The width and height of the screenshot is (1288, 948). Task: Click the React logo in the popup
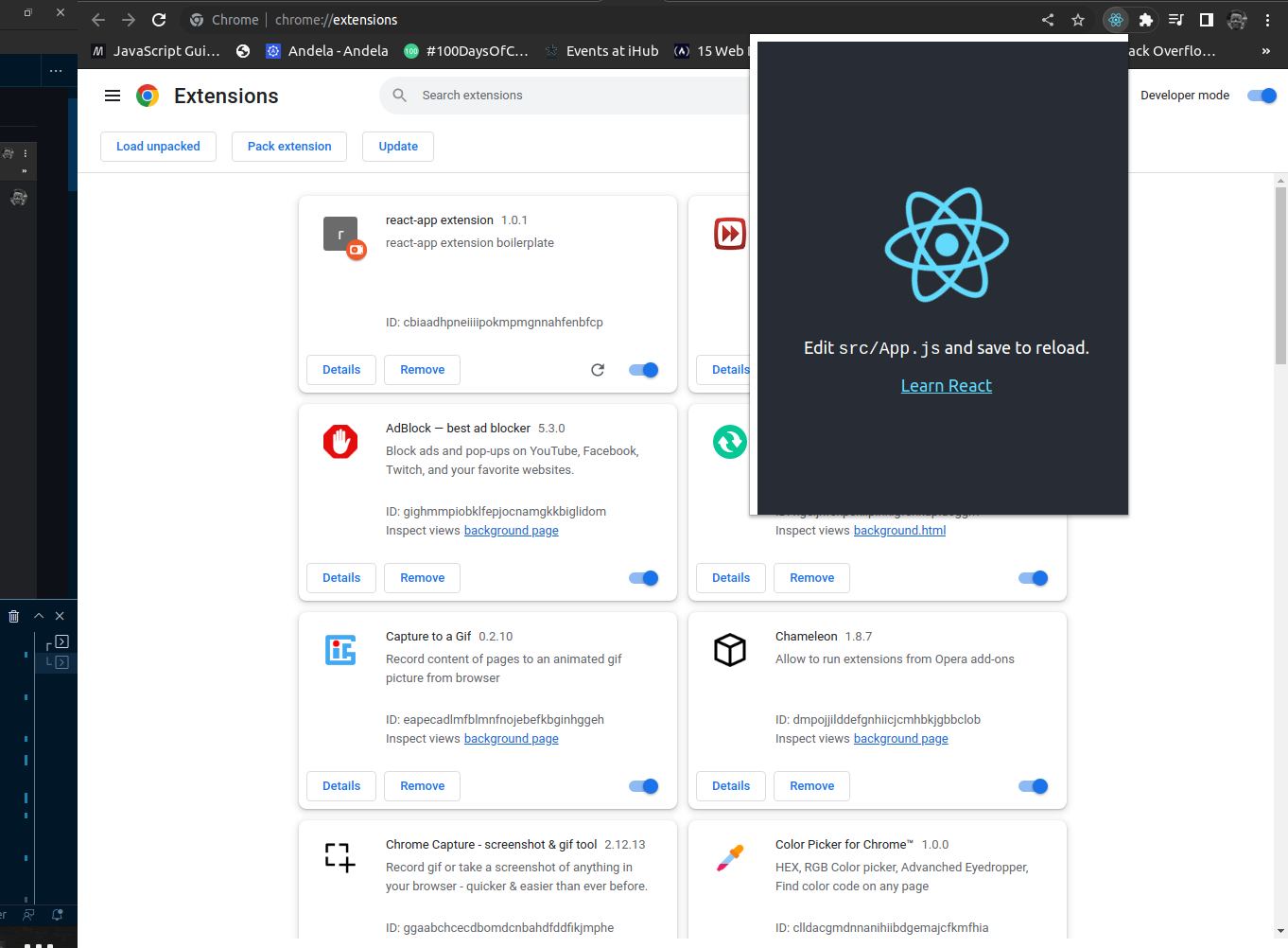[947, 245]
